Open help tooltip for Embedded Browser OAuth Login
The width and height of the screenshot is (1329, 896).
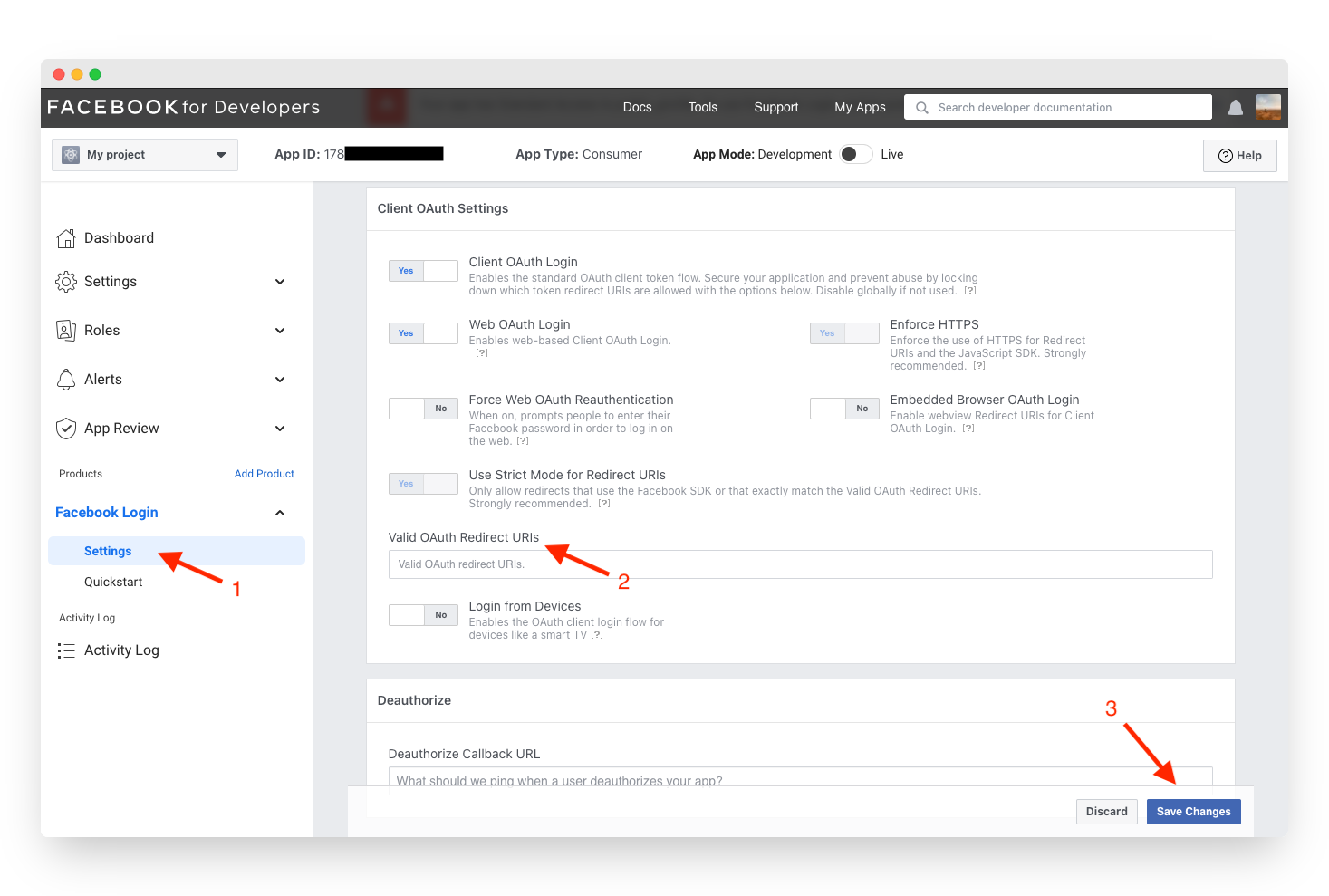click(968, 429)
